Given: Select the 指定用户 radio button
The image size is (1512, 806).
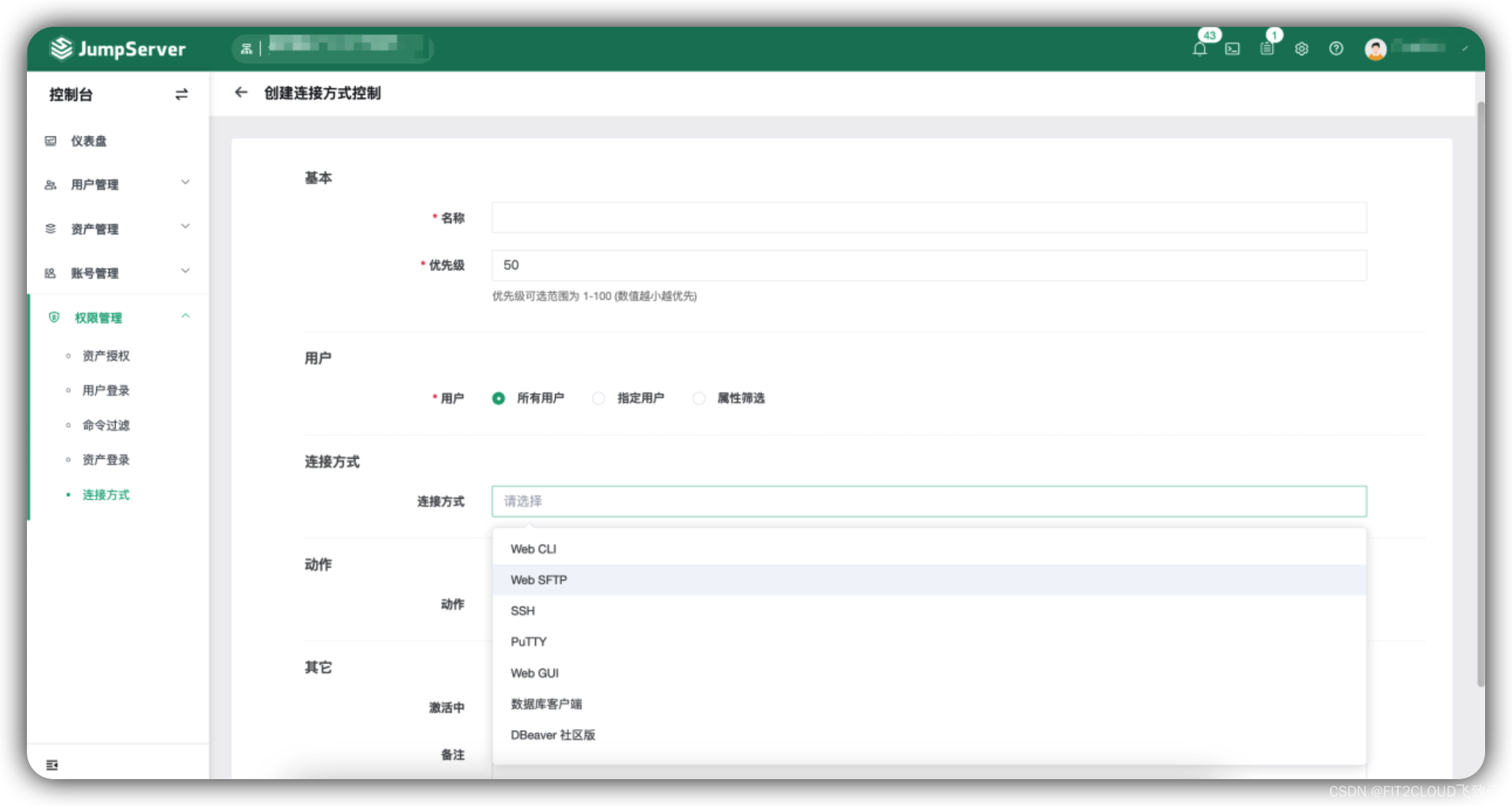Looking at the screenshot, I should [x=599, y=399].
